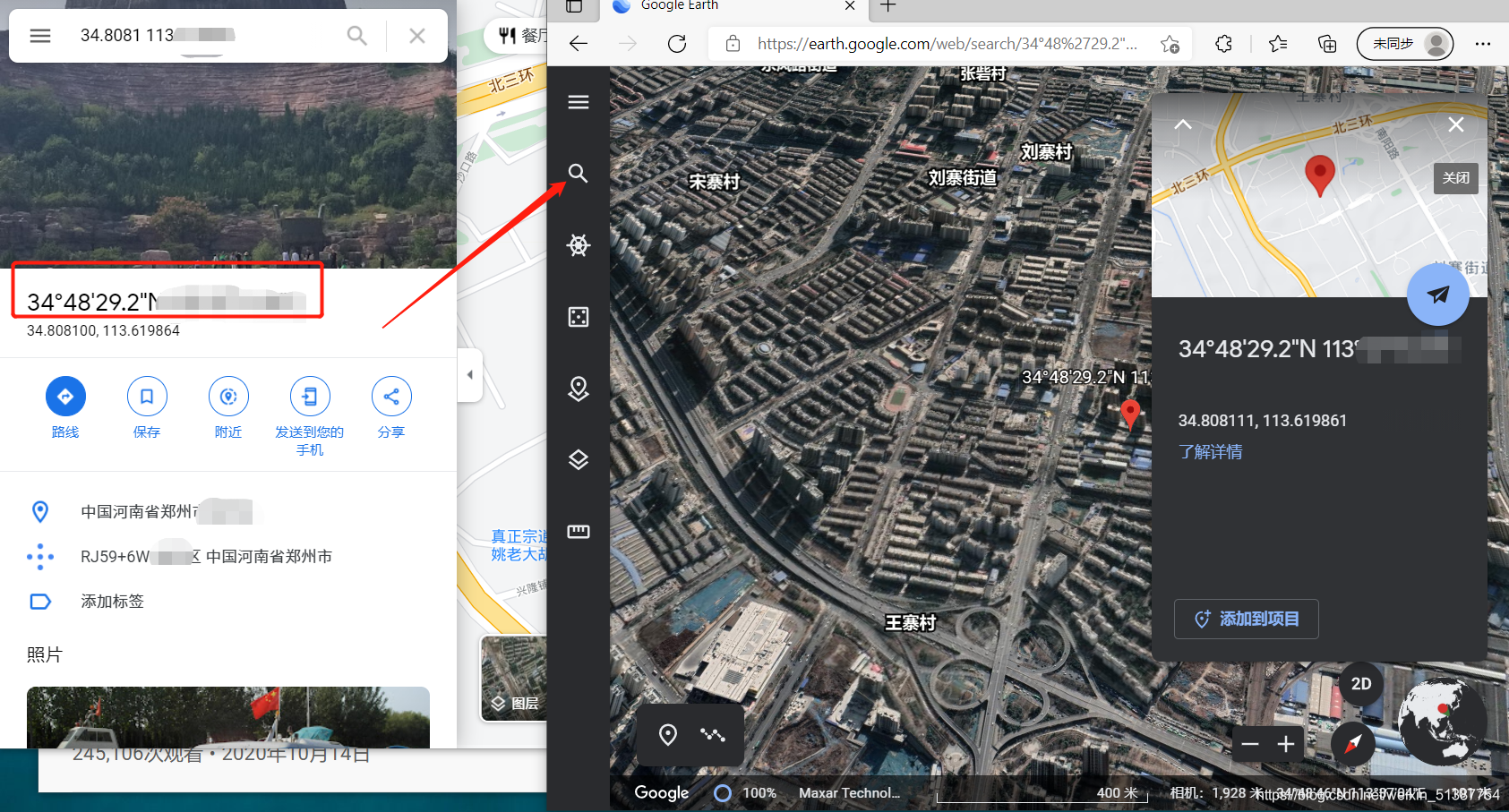Open the Google Earth main menu

pos(579,102)
